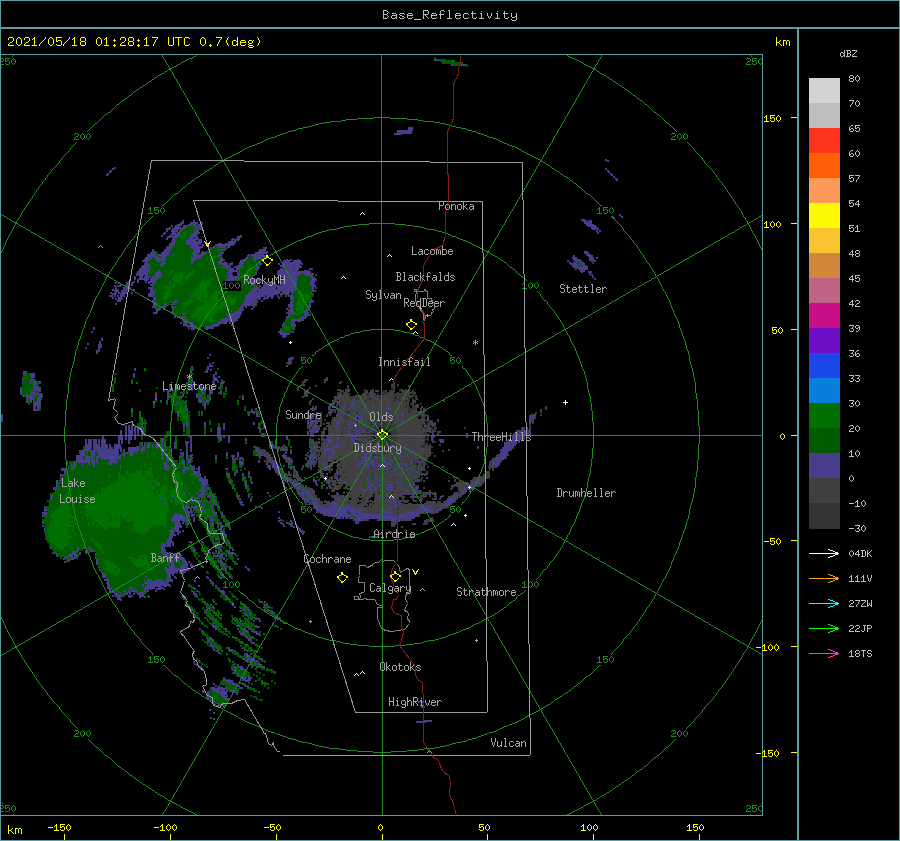Click the red swatch between 65 and 60 dBZ
Image resolution: width=900 pixels, height=841 pixels.
tap(824, 140)
